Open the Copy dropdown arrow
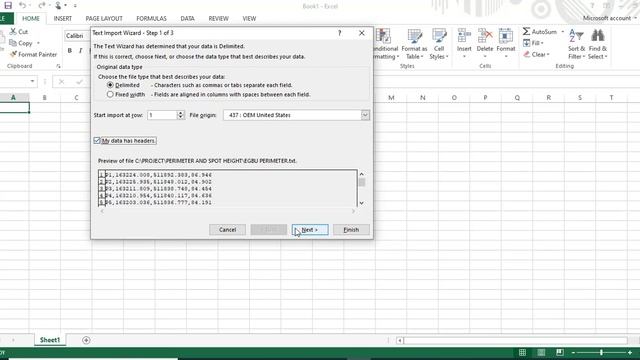 [x=38, y=43]
